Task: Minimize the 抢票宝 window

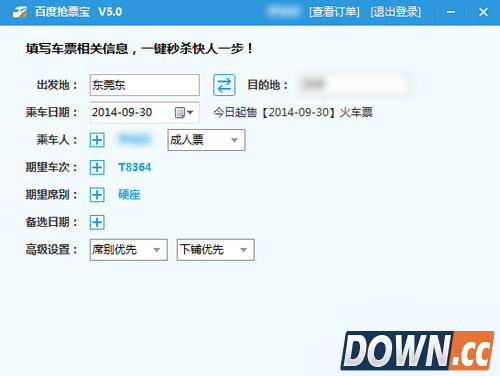Action: 451,12
